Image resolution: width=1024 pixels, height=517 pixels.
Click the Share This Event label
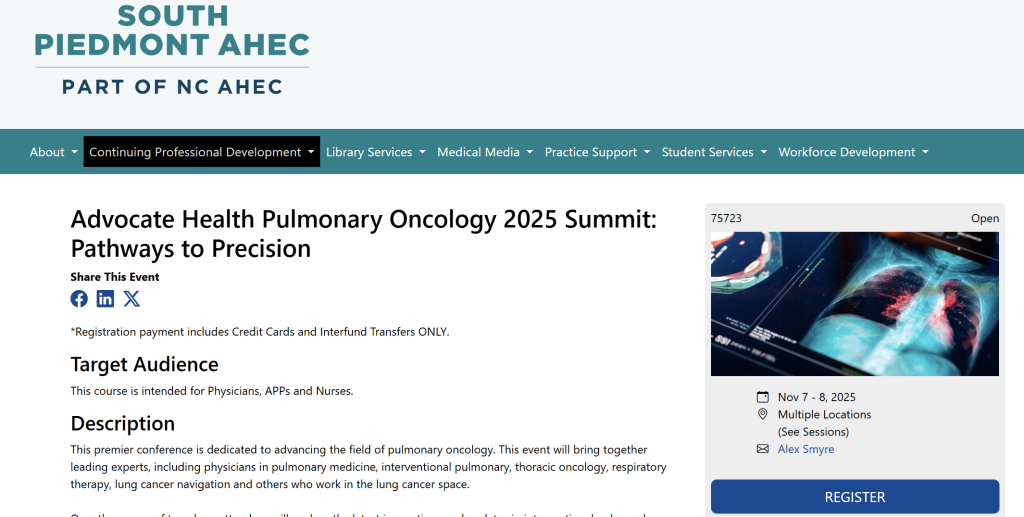tap(115, 277)
